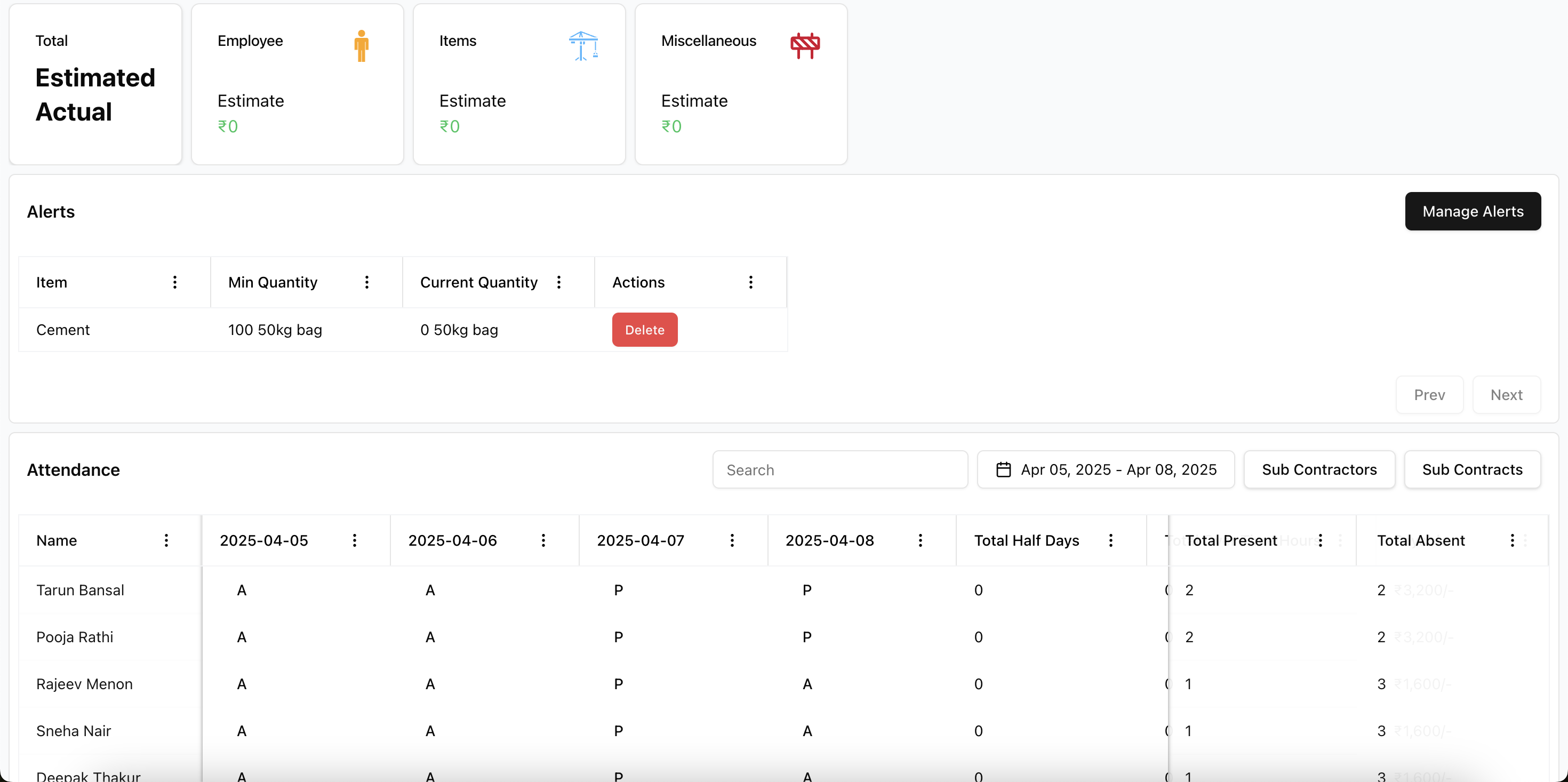Open Current Quantity column menu dots
This screenshot has height=782, width=1568.
(559, 282)
